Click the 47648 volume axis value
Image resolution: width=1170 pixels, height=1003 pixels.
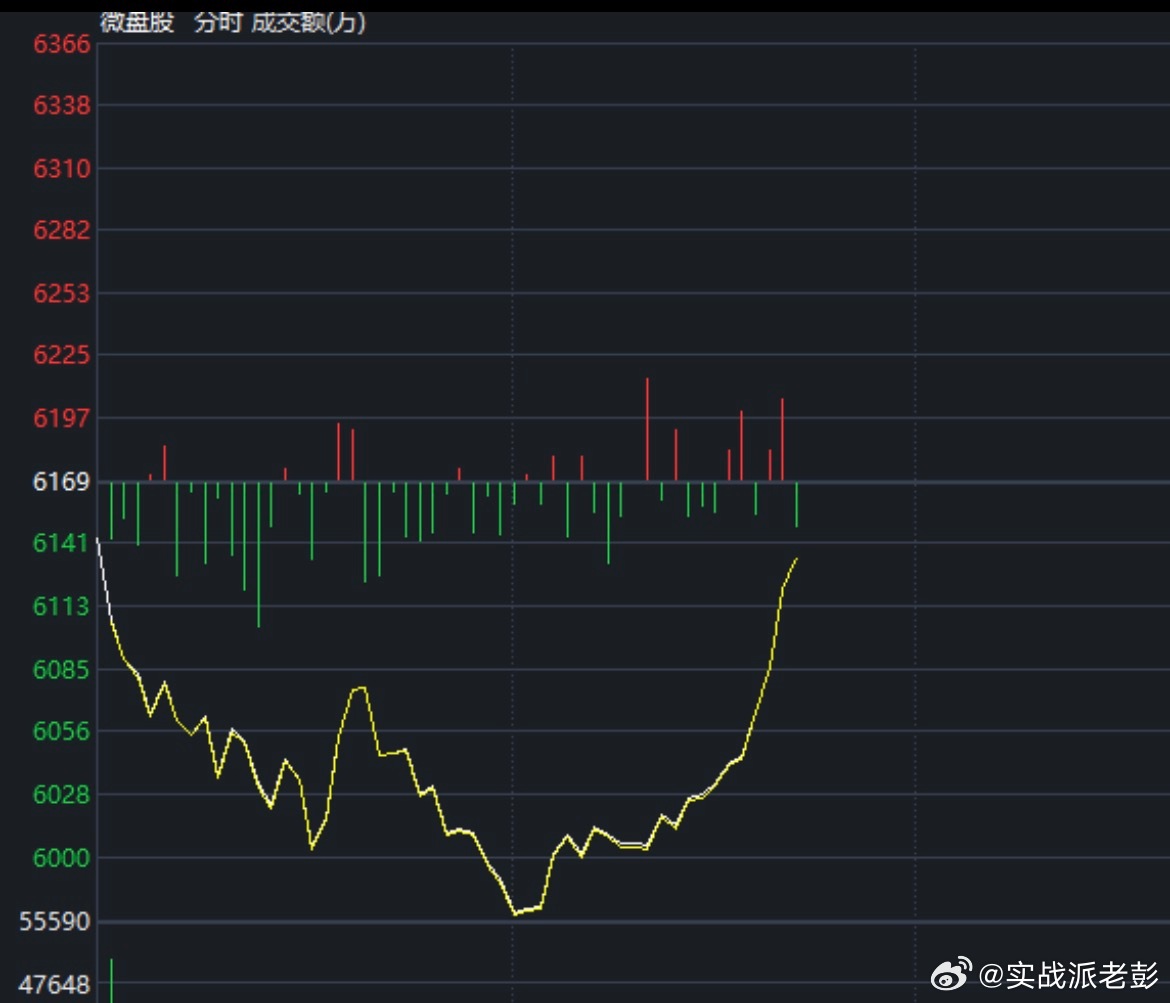coord(55,984)
